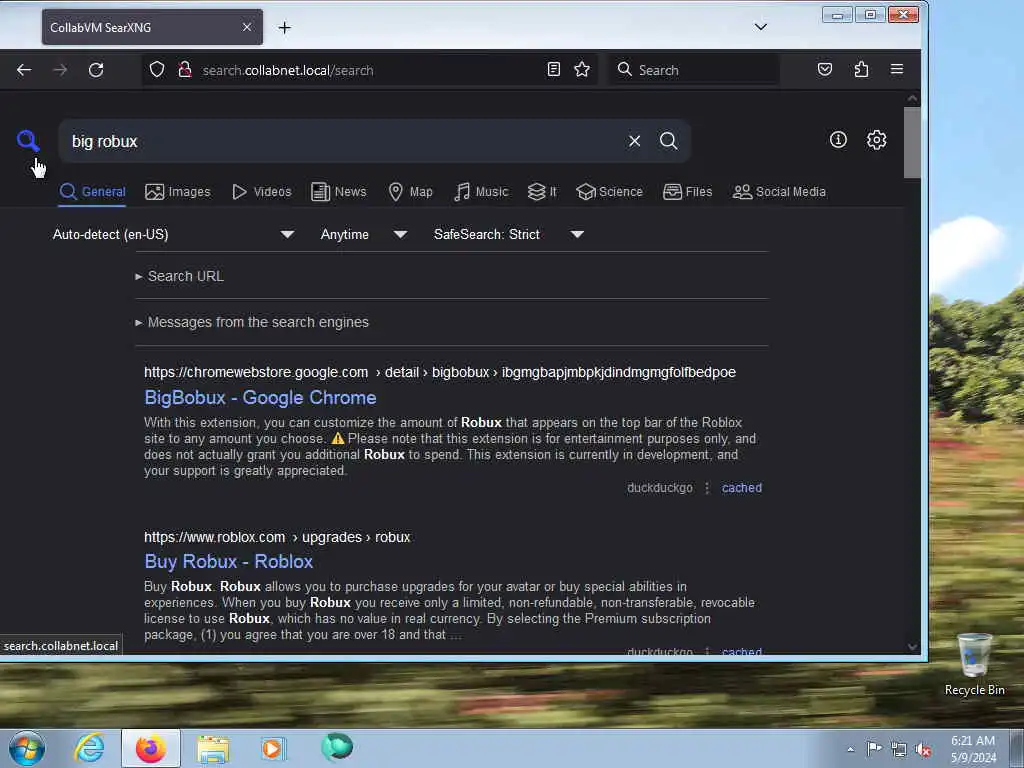The image size is (1024, 768).
Task: Show hidden tray icons arrow
Action: [850, 750]
